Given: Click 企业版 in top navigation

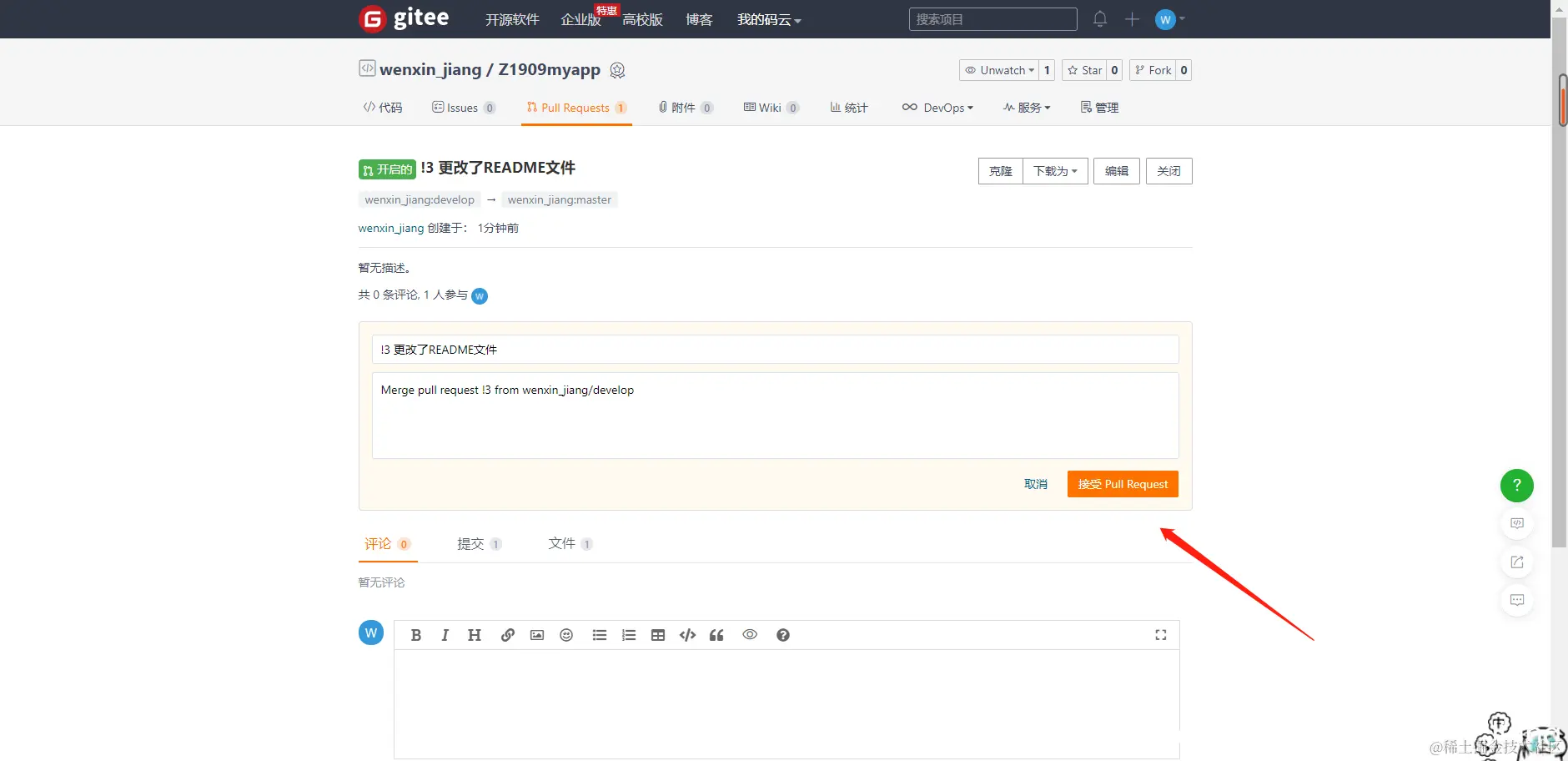Looking at the screenshot, I should (x=580, y=19).
